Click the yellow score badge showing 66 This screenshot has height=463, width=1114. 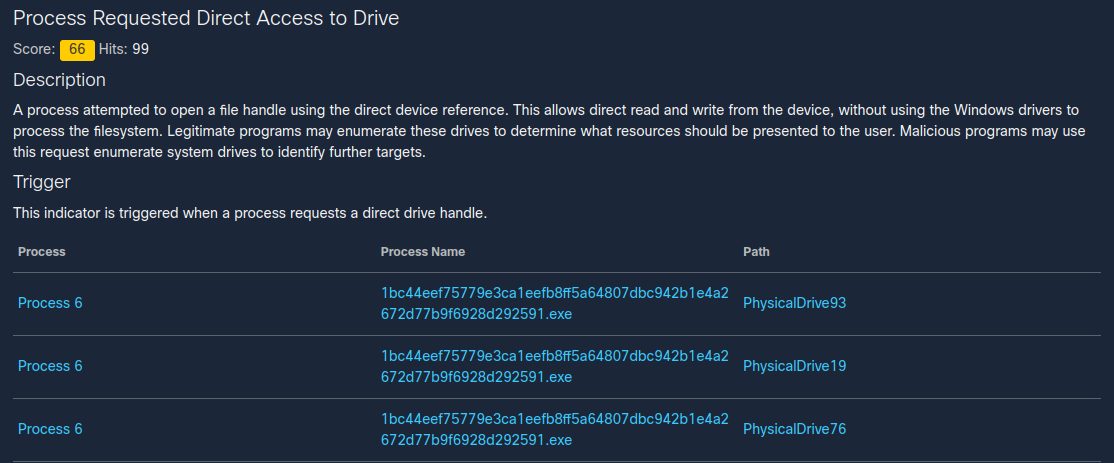[x=77, y=49]
